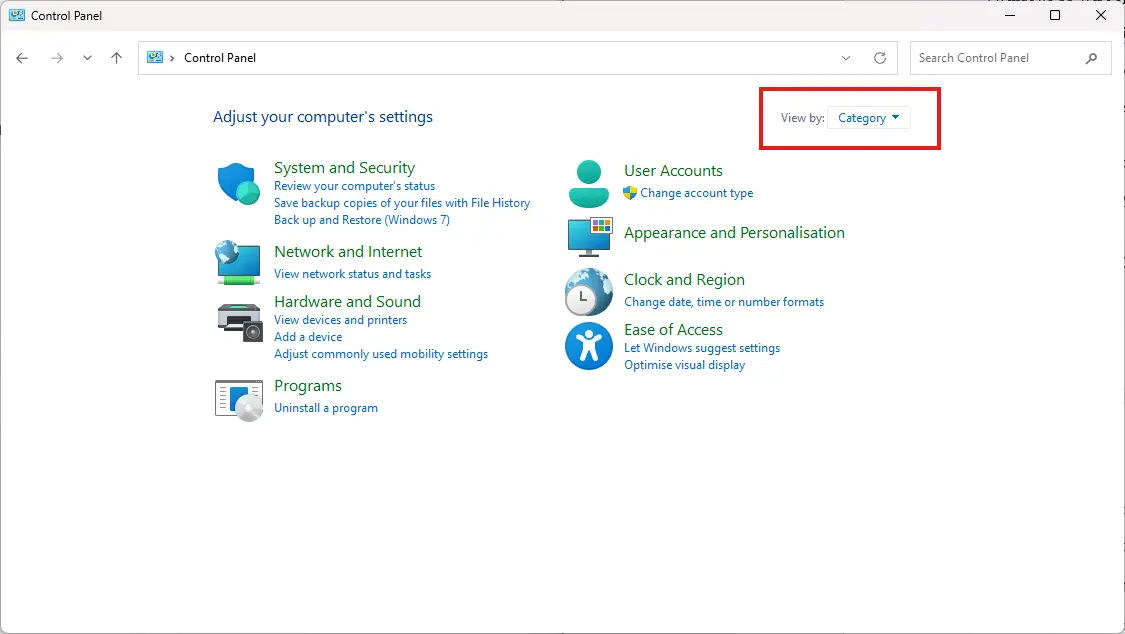
Task: Maximize the Control Panel window
Action: click(x=1055, y=15)
